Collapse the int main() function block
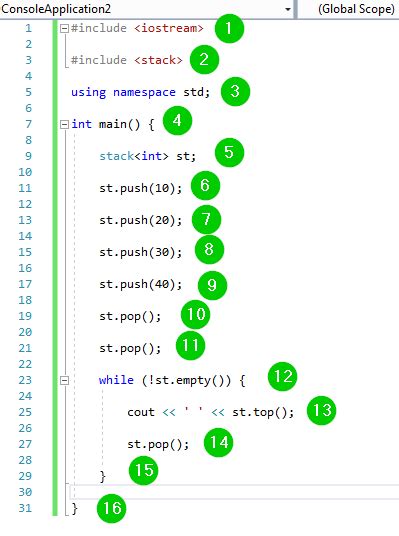Image resolution: width=399 pixels, height=536 pixels. pyautogui.click(x=64, y=124)
